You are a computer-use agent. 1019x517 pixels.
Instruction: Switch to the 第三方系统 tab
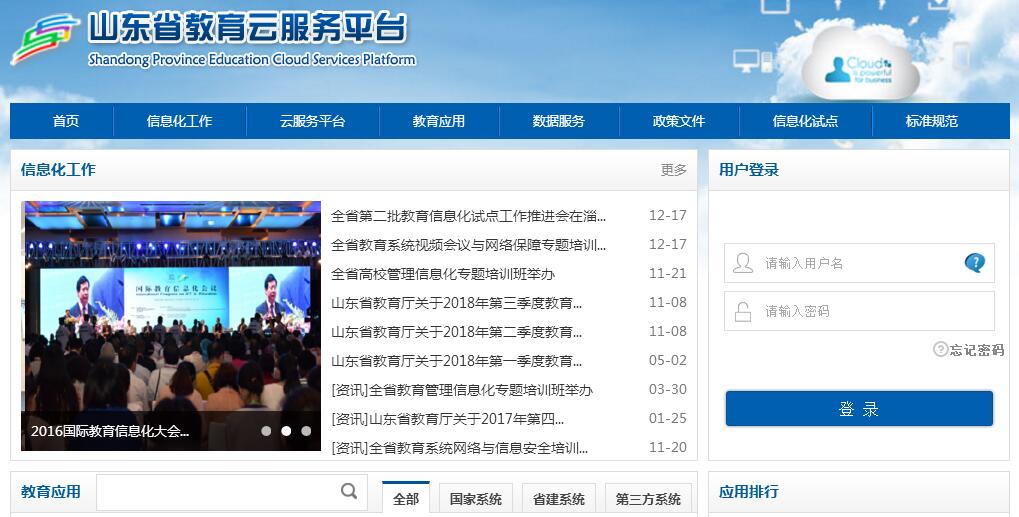(x=648, y=499)
